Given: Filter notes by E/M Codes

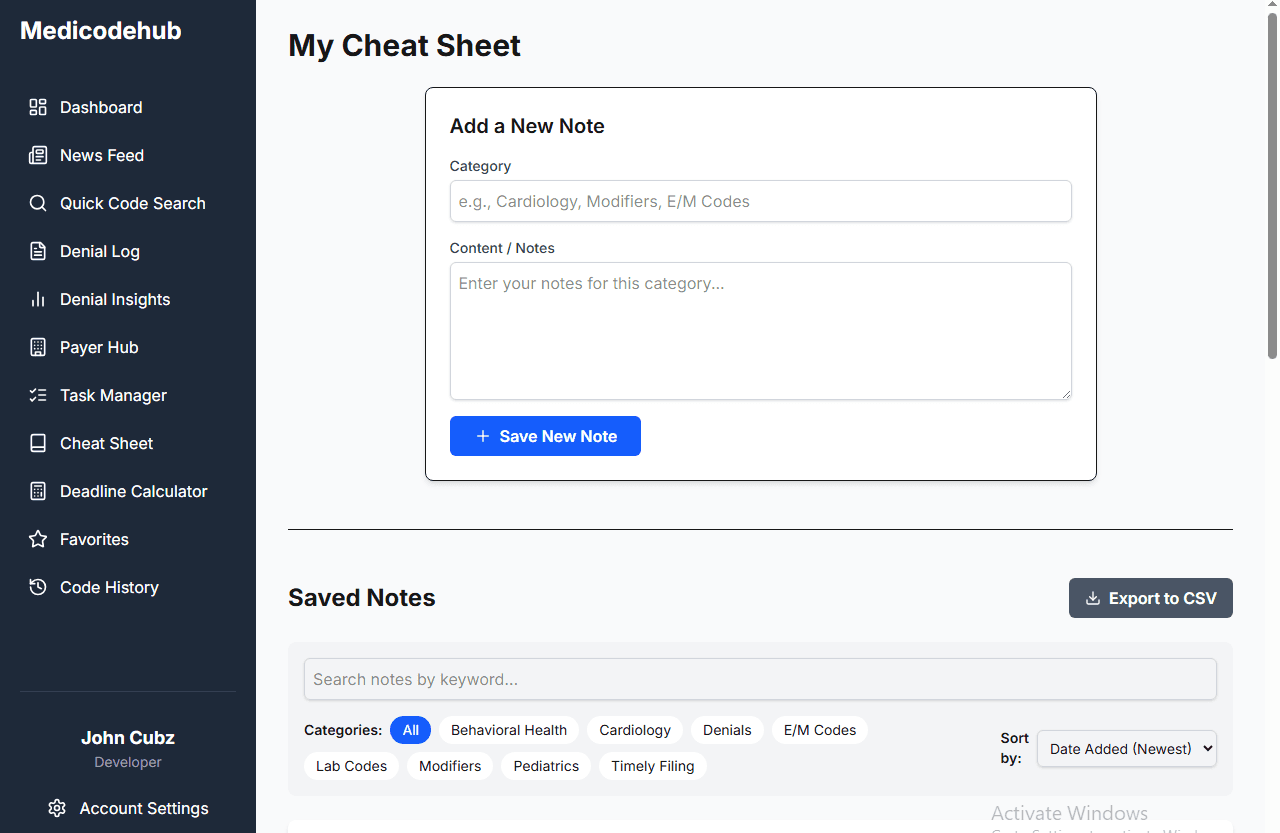Looking at the screenshot, I should (820, 730).
